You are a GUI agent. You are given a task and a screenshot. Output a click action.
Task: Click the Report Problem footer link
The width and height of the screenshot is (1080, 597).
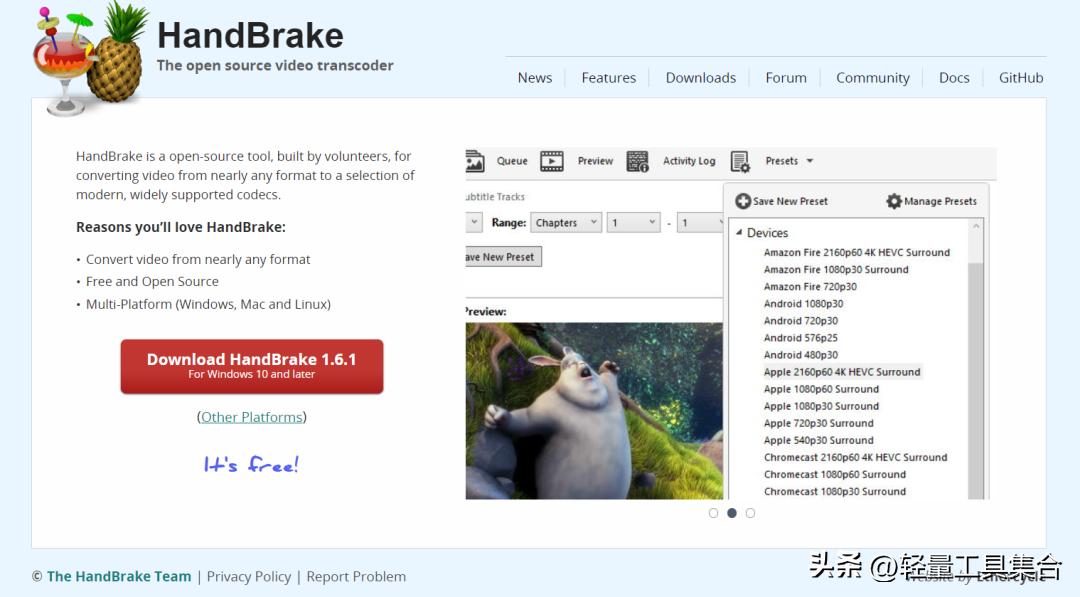pyautogui.click(x=356, y=576)
